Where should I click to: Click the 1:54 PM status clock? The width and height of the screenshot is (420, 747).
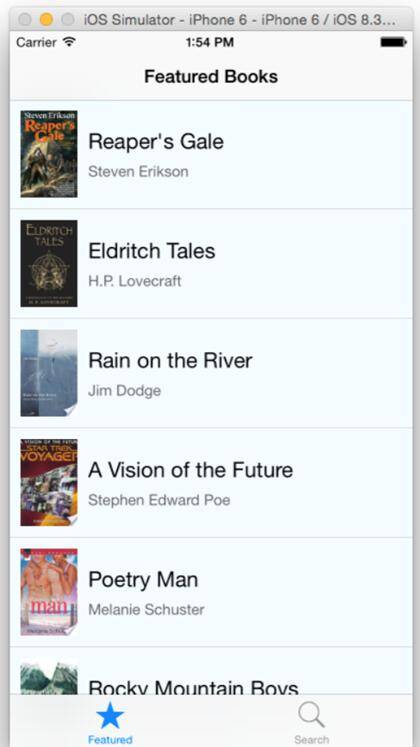pyautogui.click(x=210, y=42)
